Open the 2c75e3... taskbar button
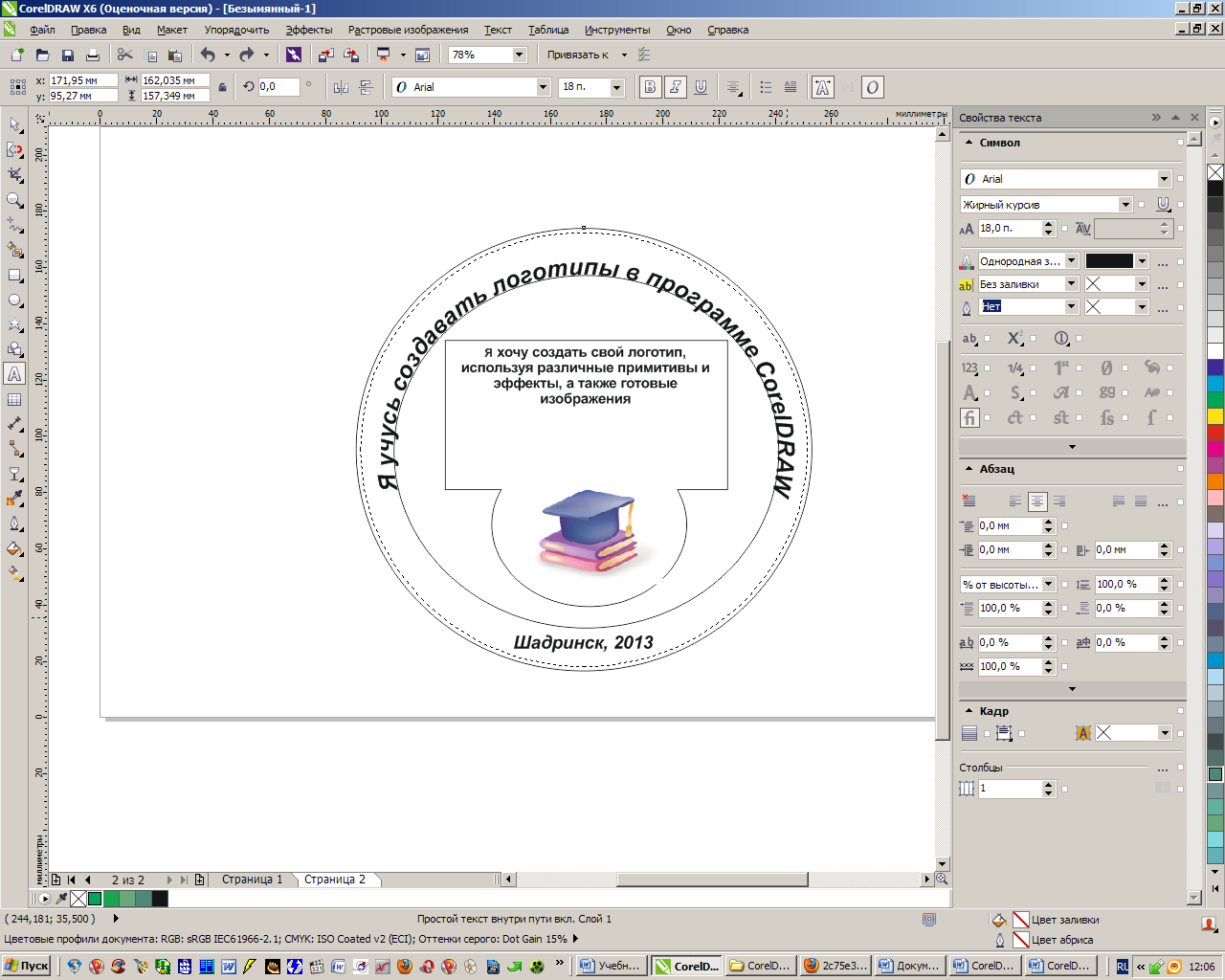This screenshot has width=1225, height=980. [x=835, y=966]
